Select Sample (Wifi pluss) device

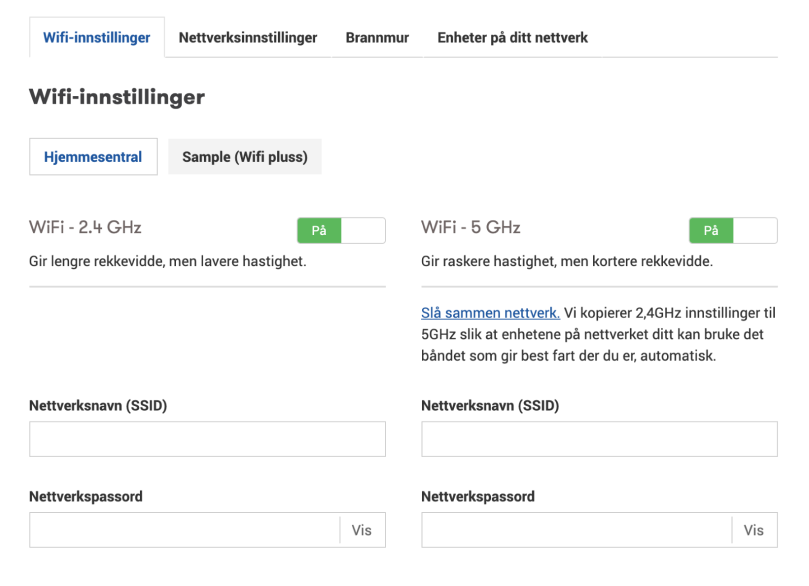coord(245,157)
